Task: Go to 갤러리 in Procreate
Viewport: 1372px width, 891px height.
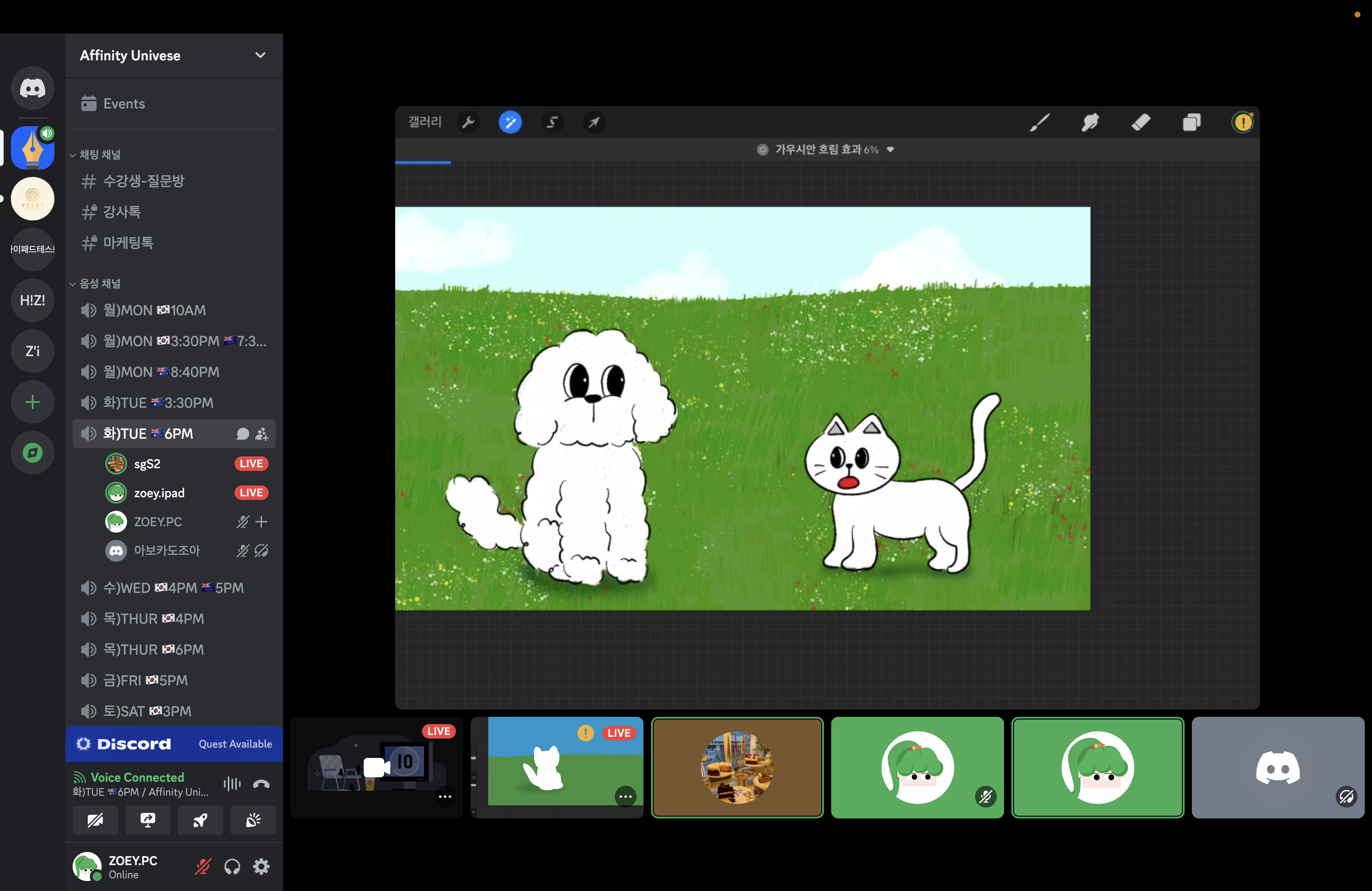Action: pos(425,122)
